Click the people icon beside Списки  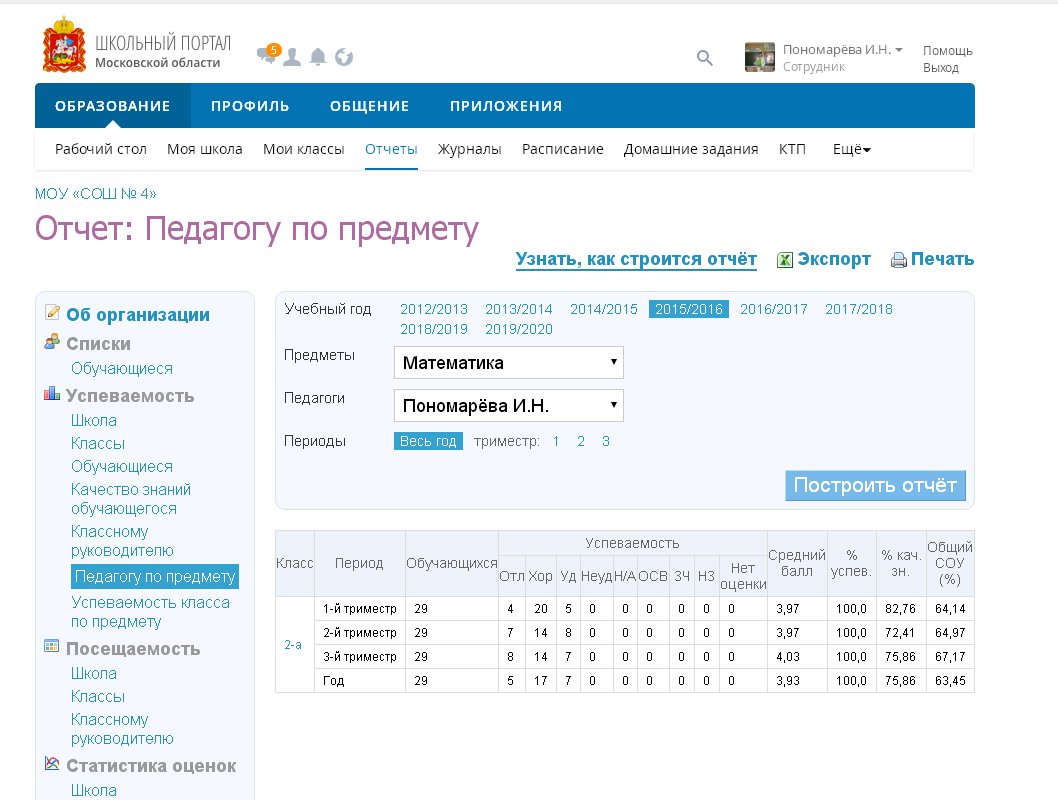click(52, 342)
